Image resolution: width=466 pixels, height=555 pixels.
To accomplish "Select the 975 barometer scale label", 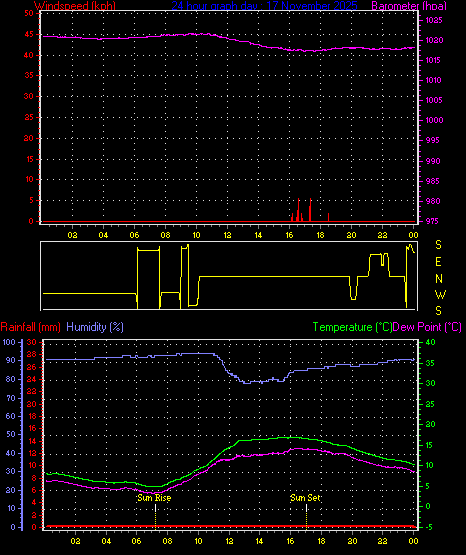I will pos(433,221).
